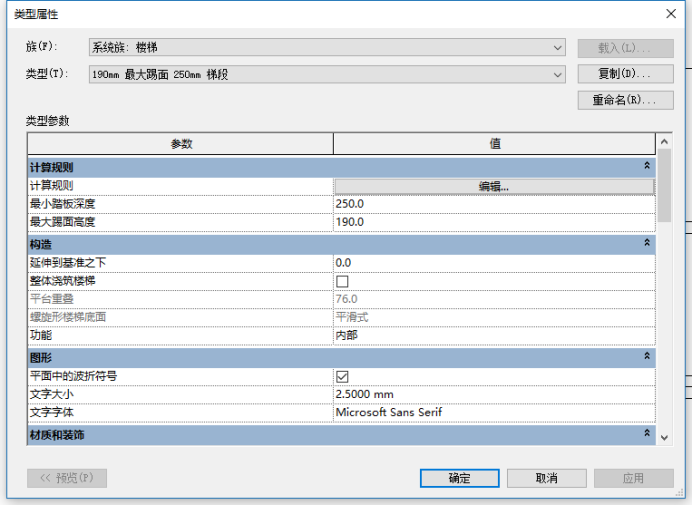This screenshot has height=505, width=692.
Task: Edit 文字字体 value Microsoft Sans Serif
Action: [494, 412]
